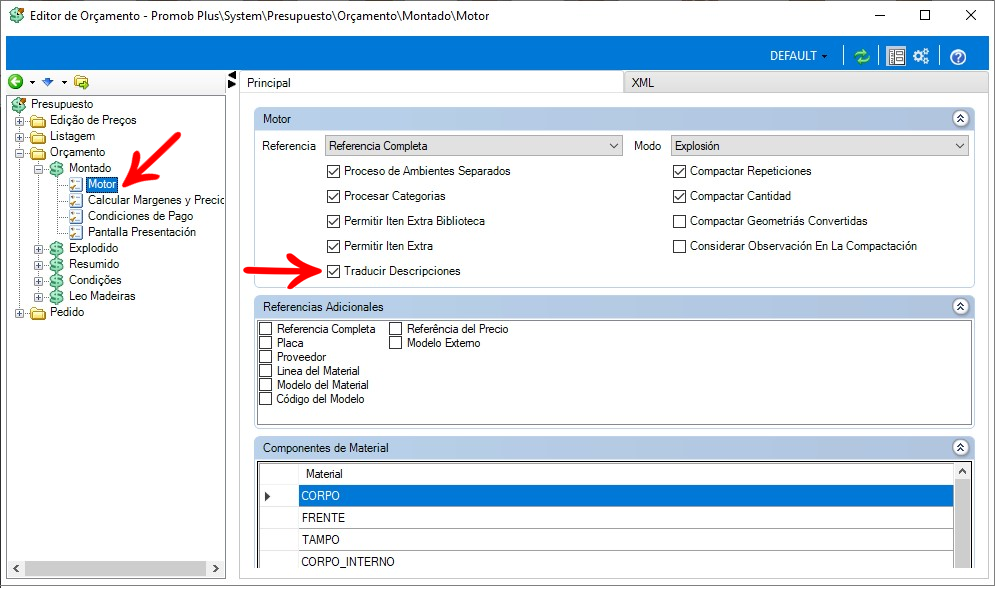Select Calcular Margenes y Precio item
This screenshot has width=1000, height=596.
pyautogui.click(x=156, y=200)
